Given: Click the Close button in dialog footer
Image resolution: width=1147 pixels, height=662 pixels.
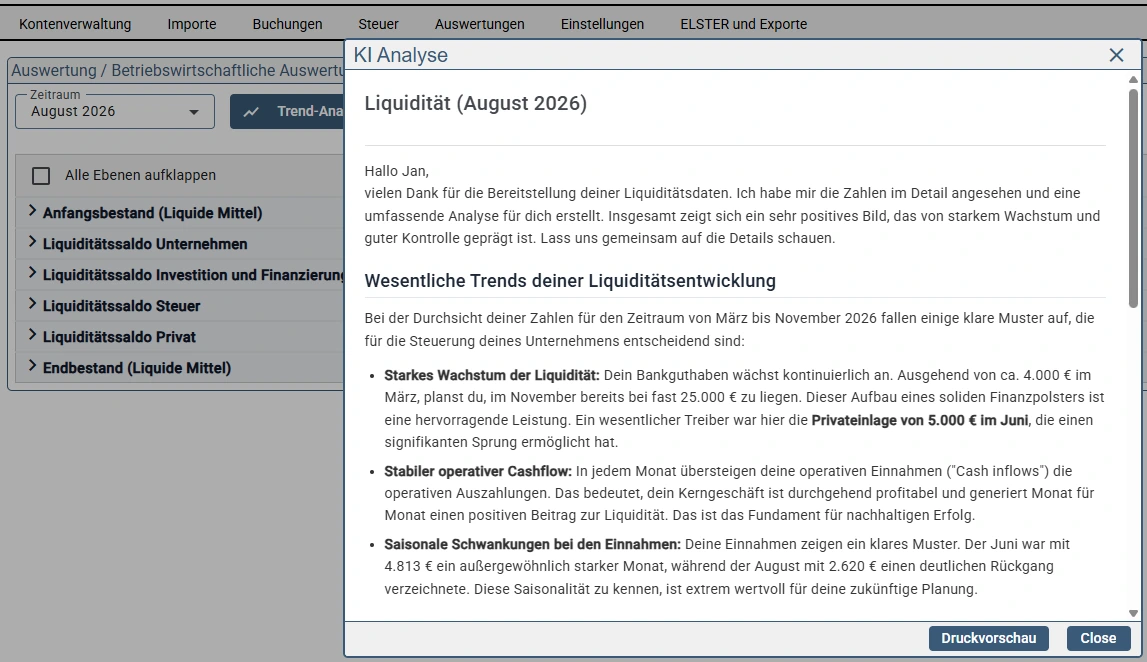Looking at the screenshot, I should click(1098, 638).
